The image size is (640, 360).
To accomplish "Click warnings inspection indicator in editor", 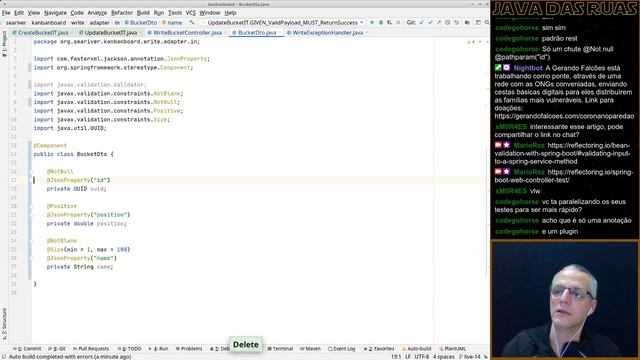I will [471, 42].
